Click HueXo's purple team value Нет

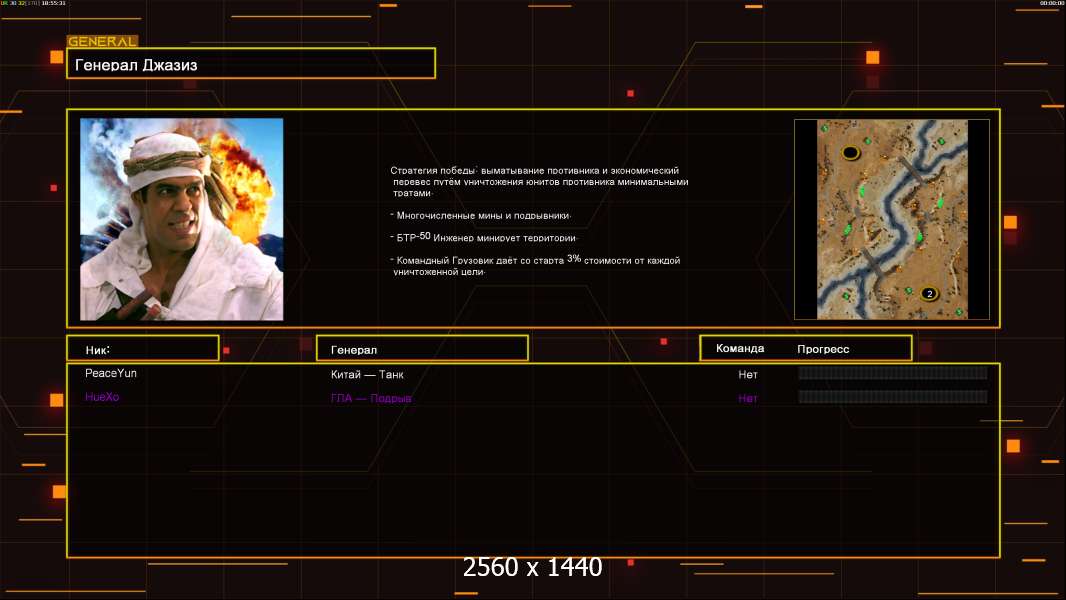coord(748,398)
